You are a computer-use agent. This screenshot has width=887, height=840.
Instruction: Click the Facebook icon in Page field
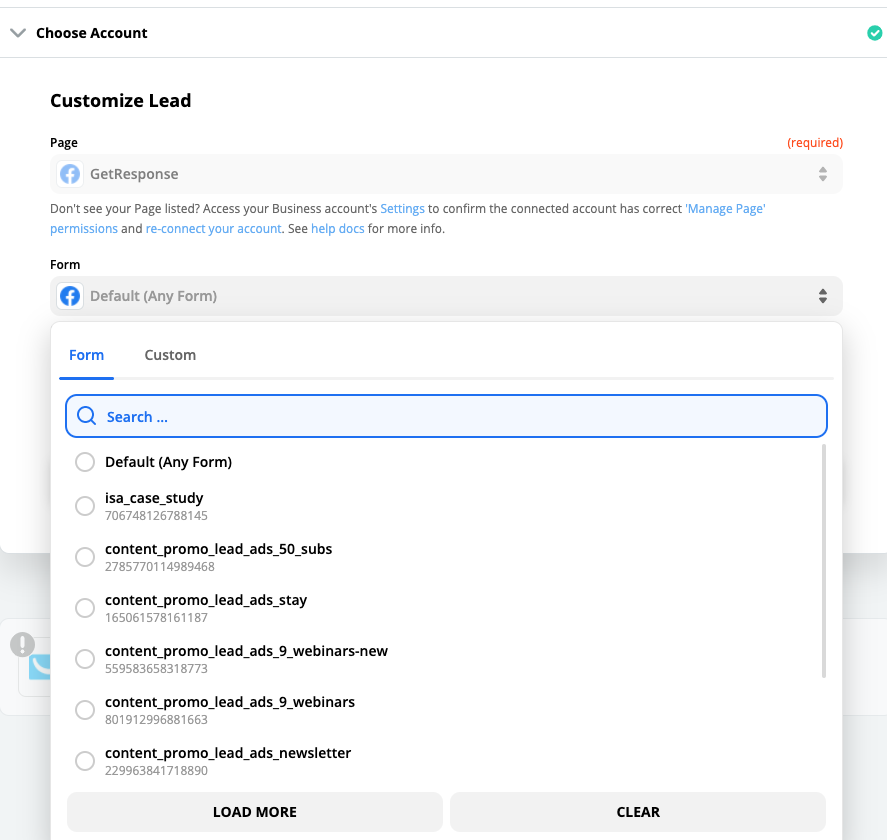pos(70,174)
